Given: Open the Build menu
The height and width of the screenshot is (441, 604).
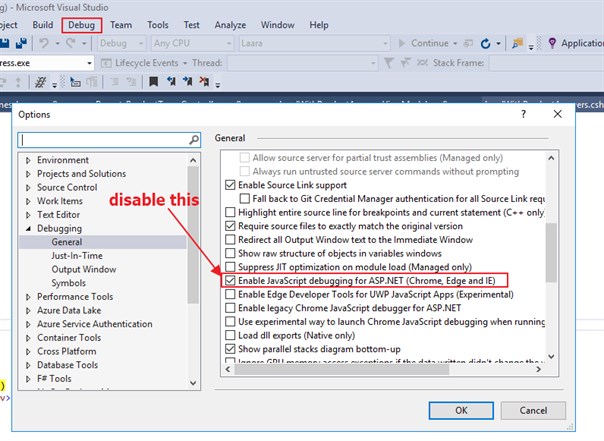Looking at the screenshot, I should click(x=42, y=25).
